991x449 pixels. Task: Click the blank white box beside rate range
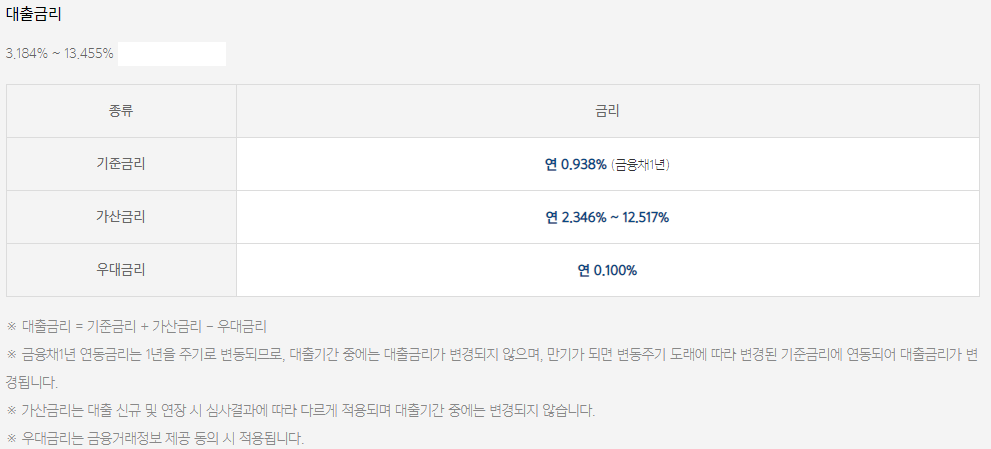[x=172, y=54]
